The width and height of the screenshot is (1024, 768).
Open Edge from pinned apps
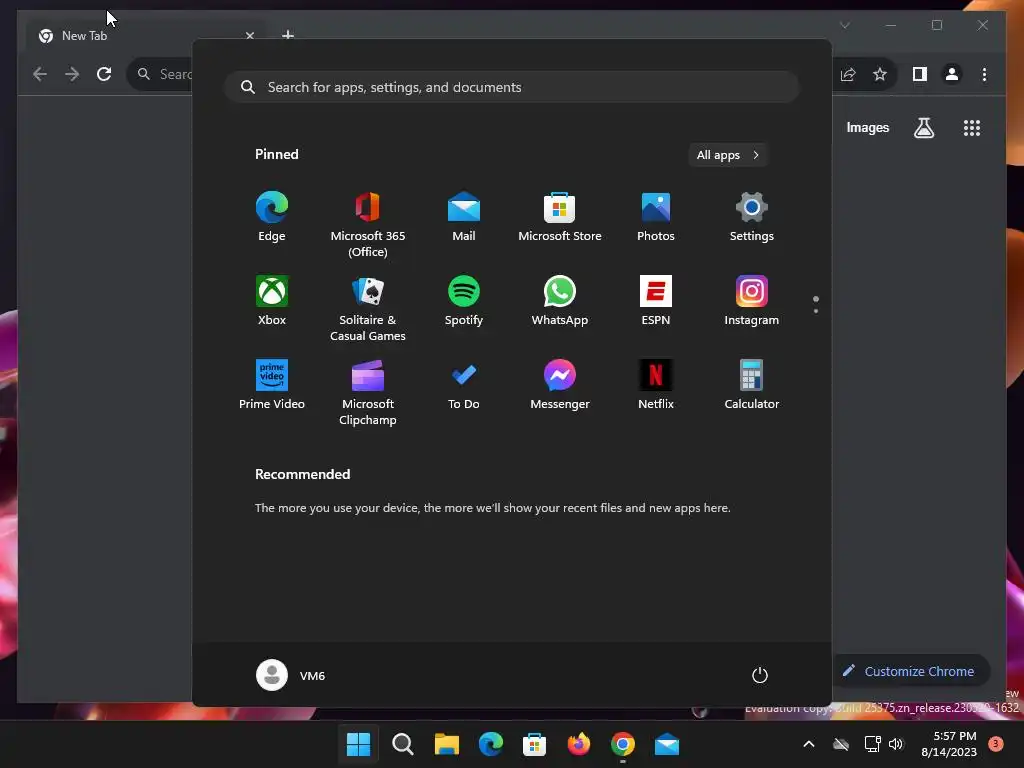(x=272, y=217)
